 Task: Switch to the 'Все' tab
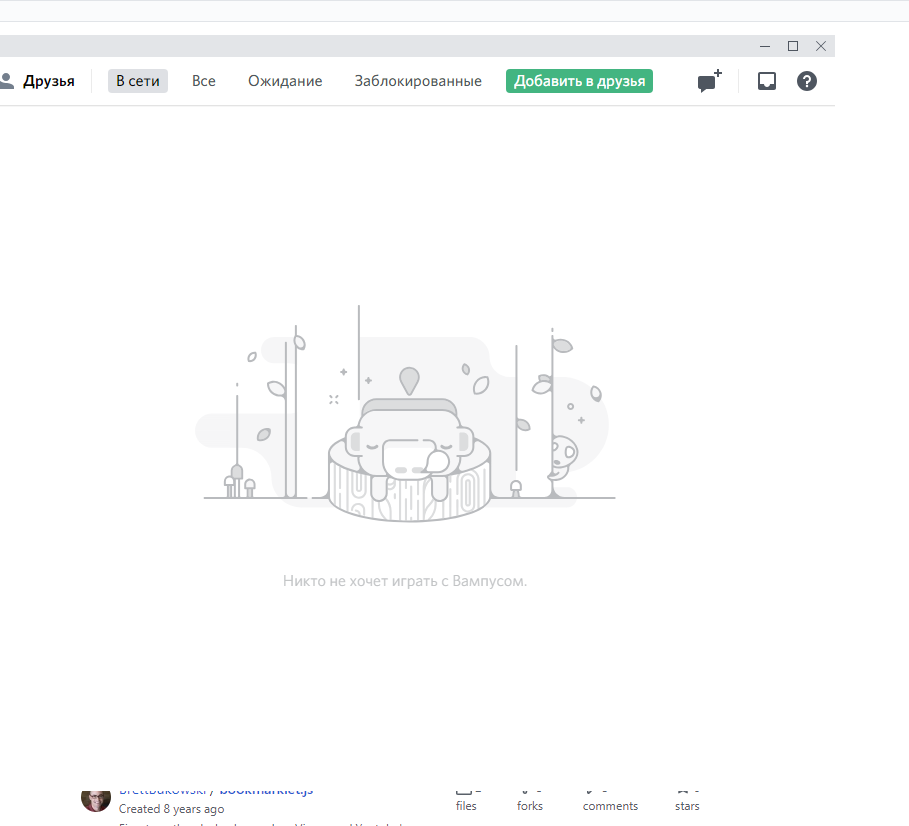203,81
